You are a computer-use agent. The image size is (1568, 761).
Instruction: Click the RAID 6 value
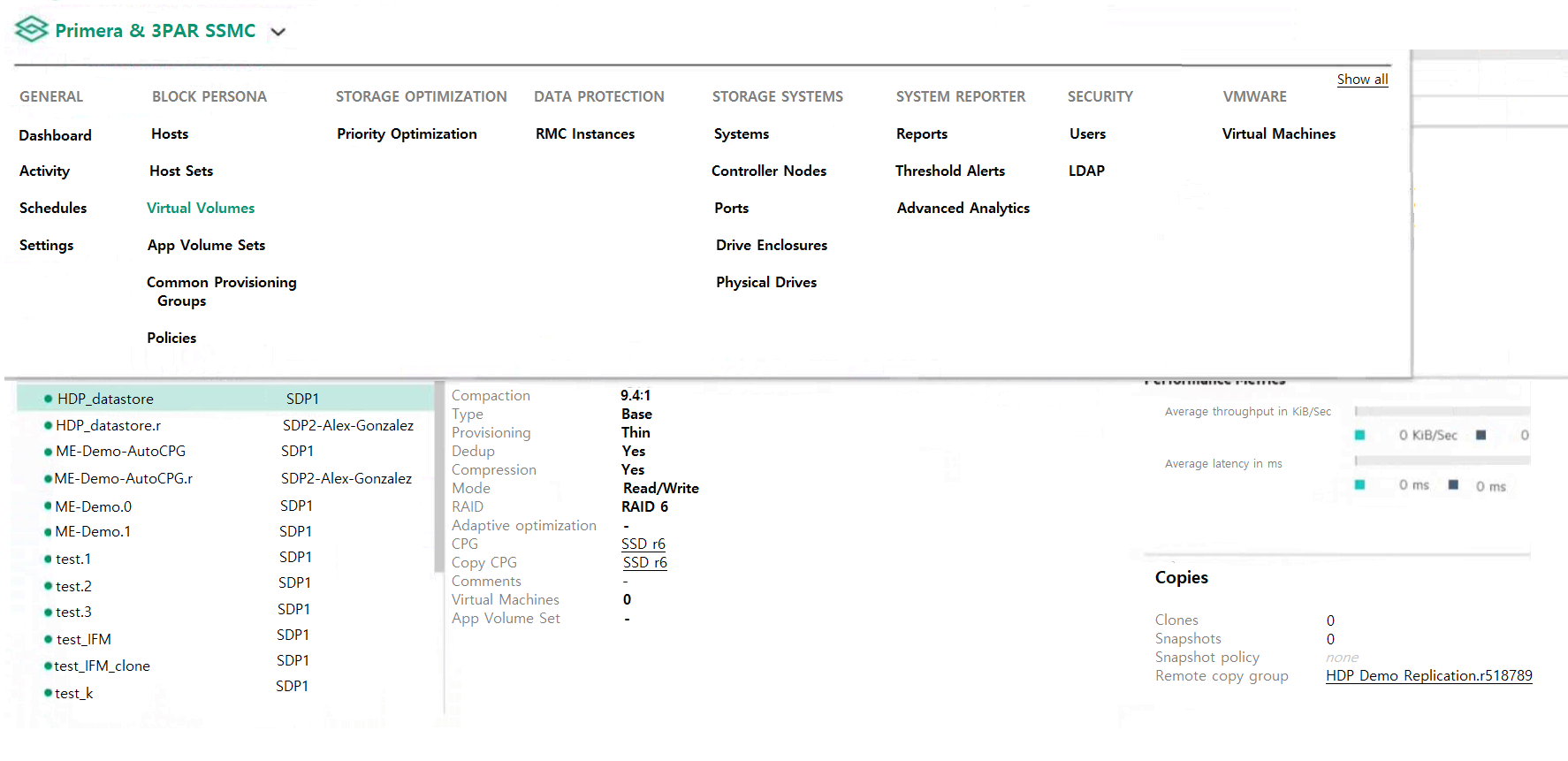pyautogui.click(x=644, y=507)
